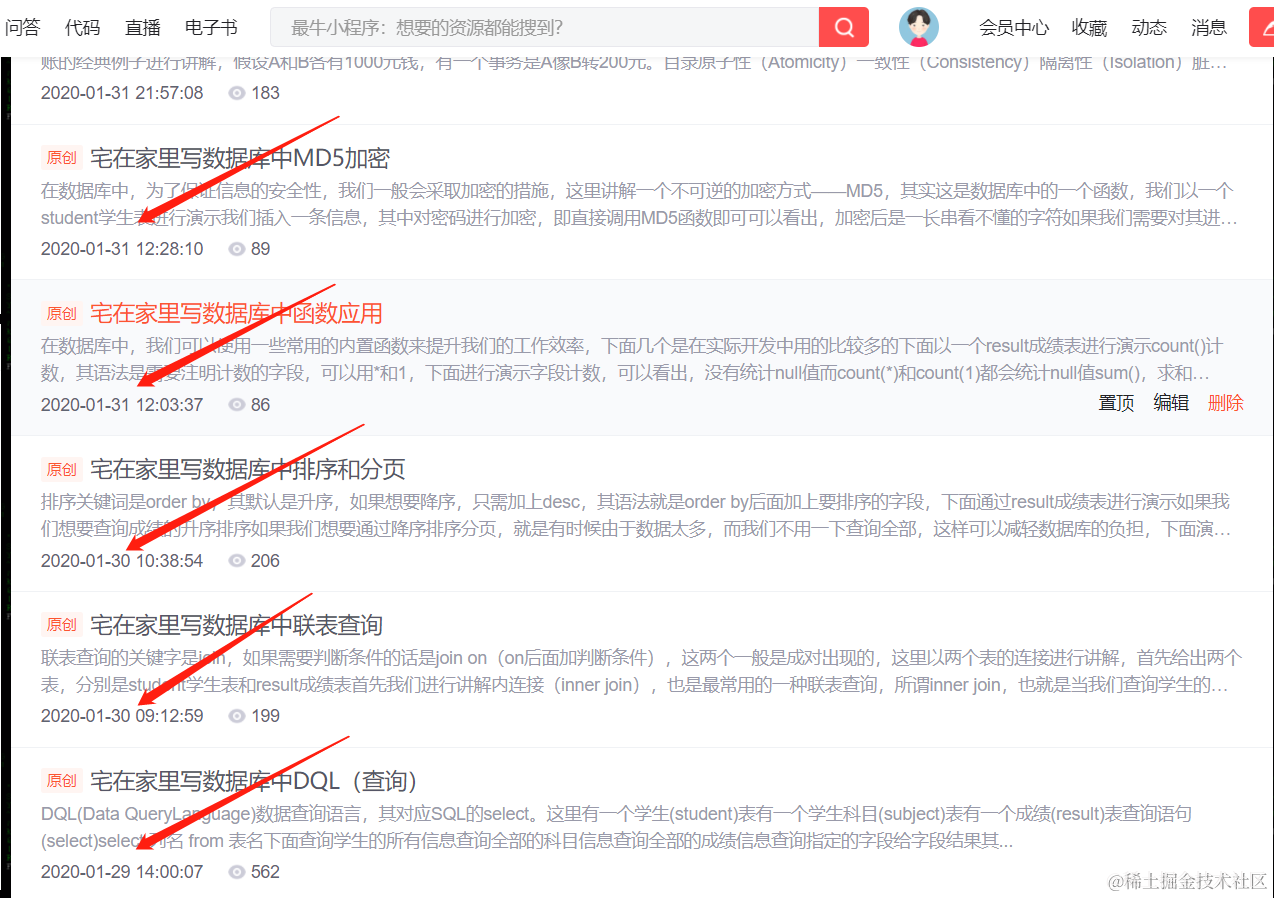Open article 宅在家里写数据库中DQL（查询）
Viewport: 1274px width, 898px height.
(254, 781)
